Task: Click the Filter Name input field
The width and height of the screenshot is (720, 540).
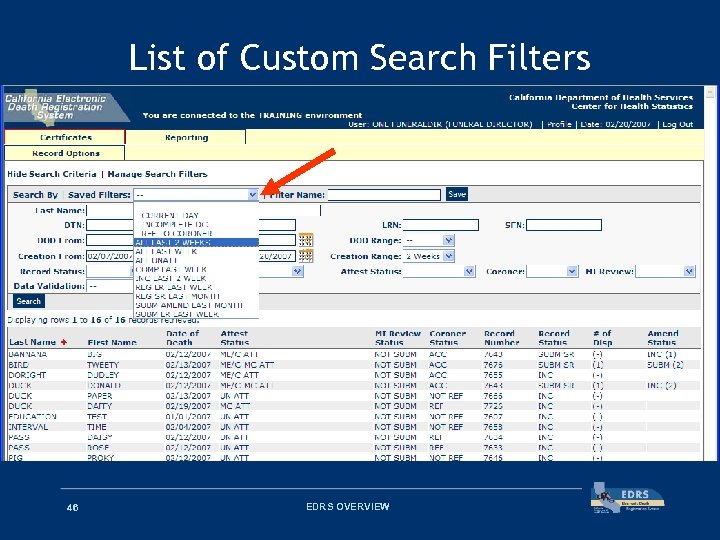Action: click(x=384, y=195)
